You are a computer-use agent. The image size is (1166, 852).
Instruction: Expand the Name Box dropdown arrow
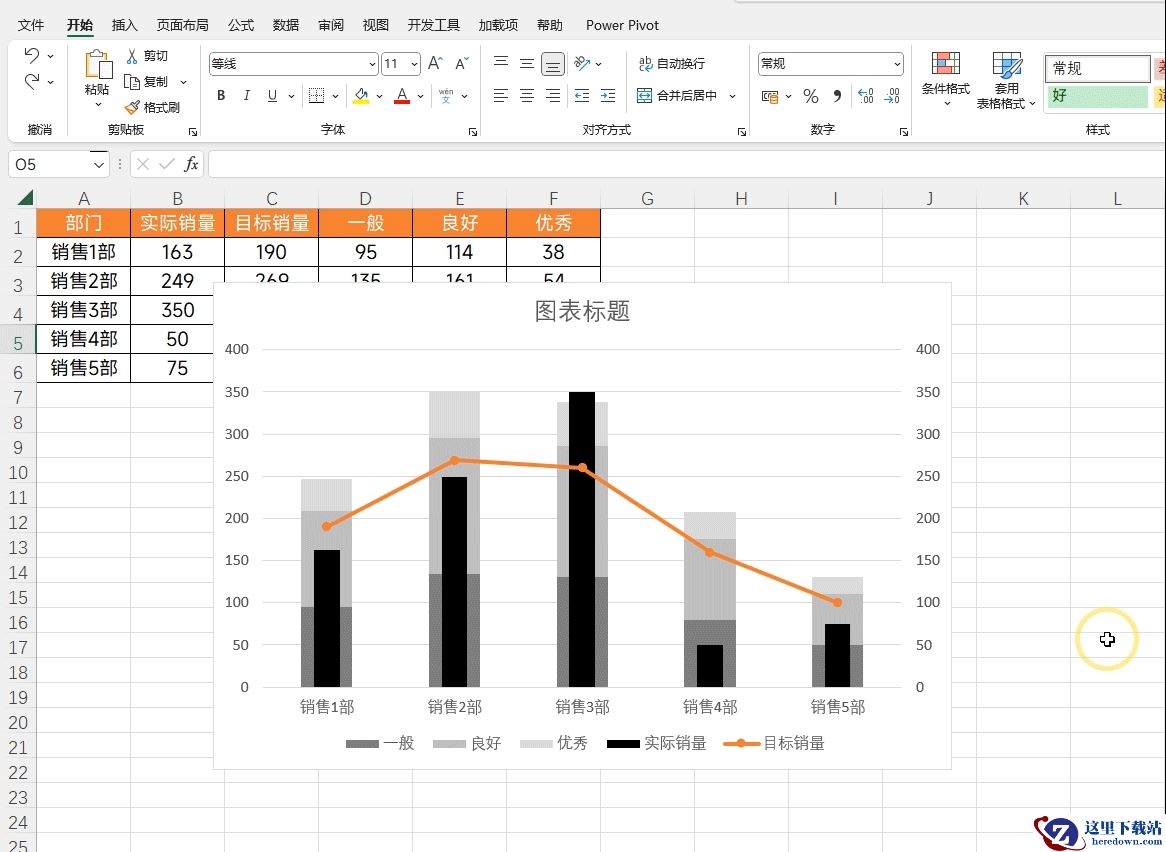tap(99, 164)
